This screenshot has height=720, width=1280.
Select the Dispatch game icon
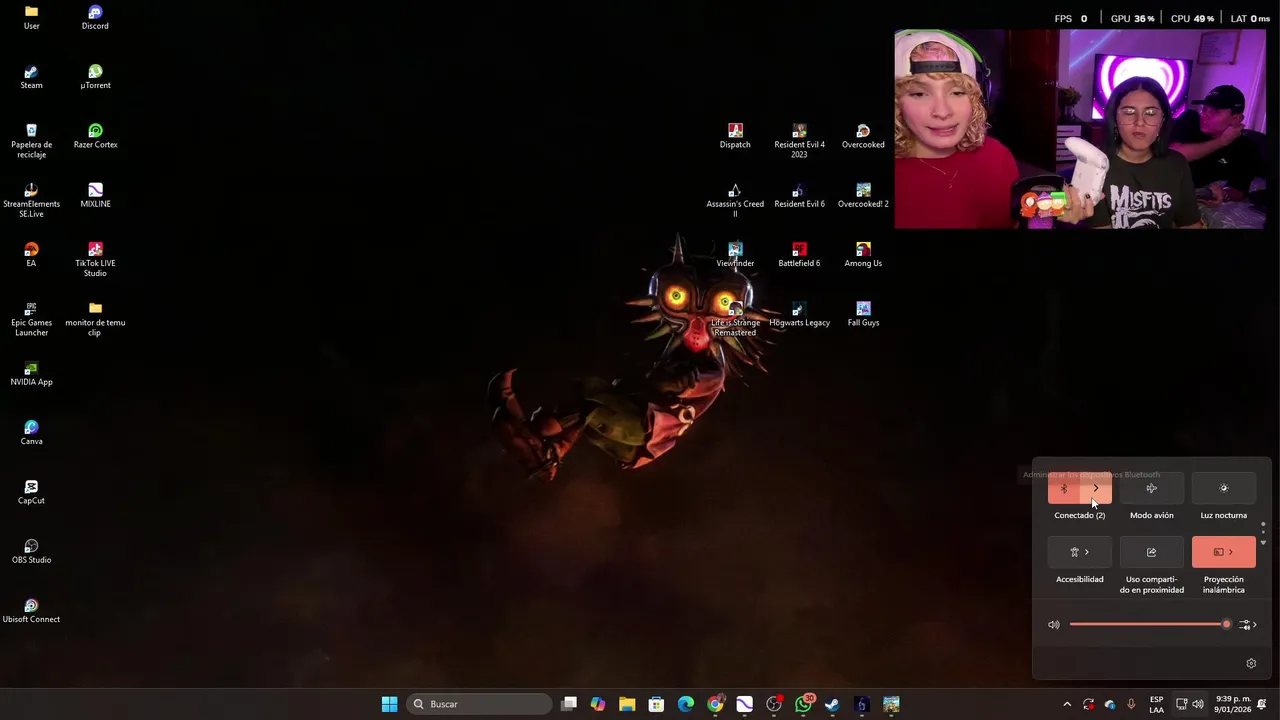tap(735, 136)
